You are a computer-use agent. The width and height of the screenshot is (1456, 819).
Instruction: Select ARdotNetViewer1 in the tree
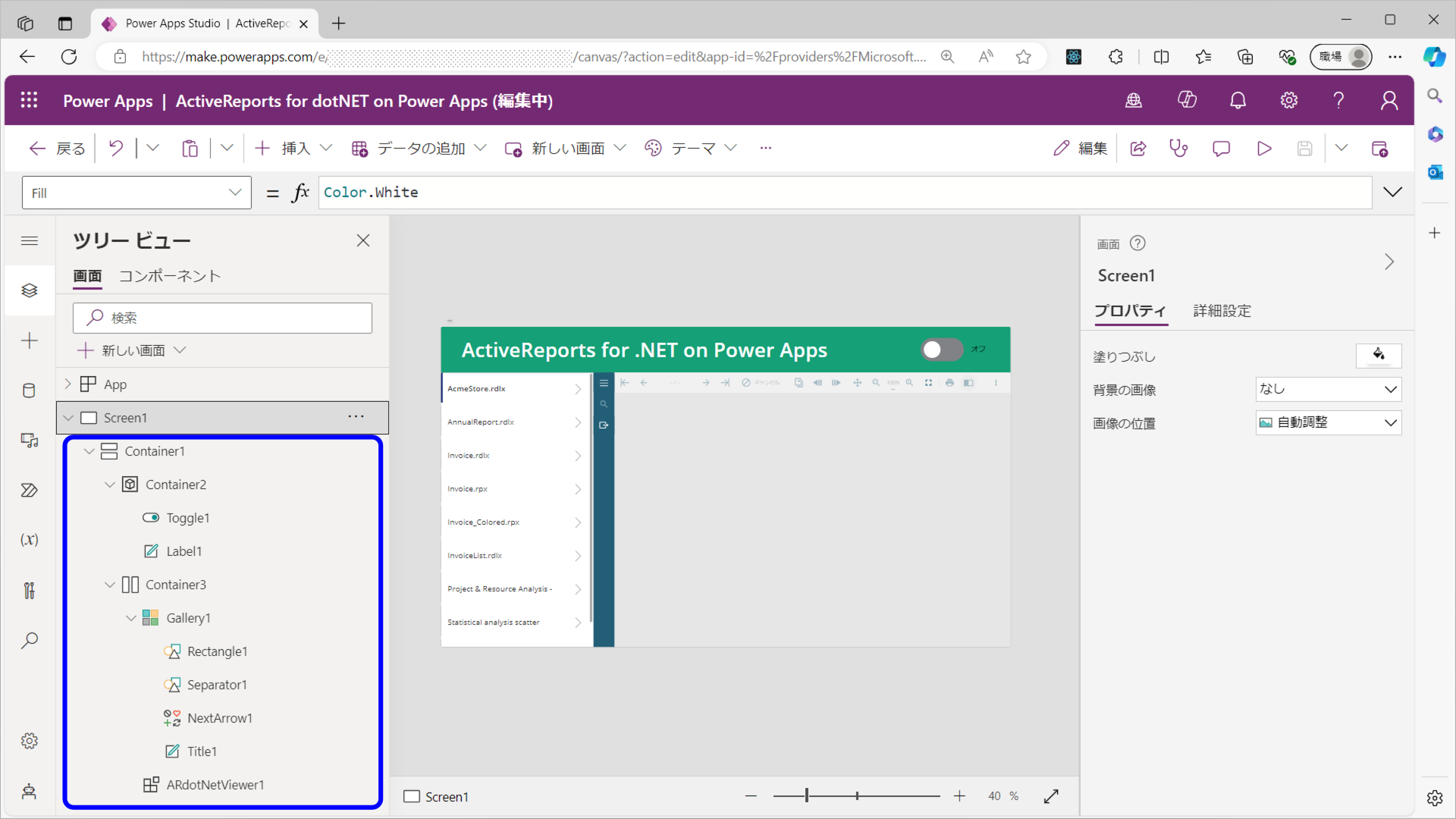215,785
